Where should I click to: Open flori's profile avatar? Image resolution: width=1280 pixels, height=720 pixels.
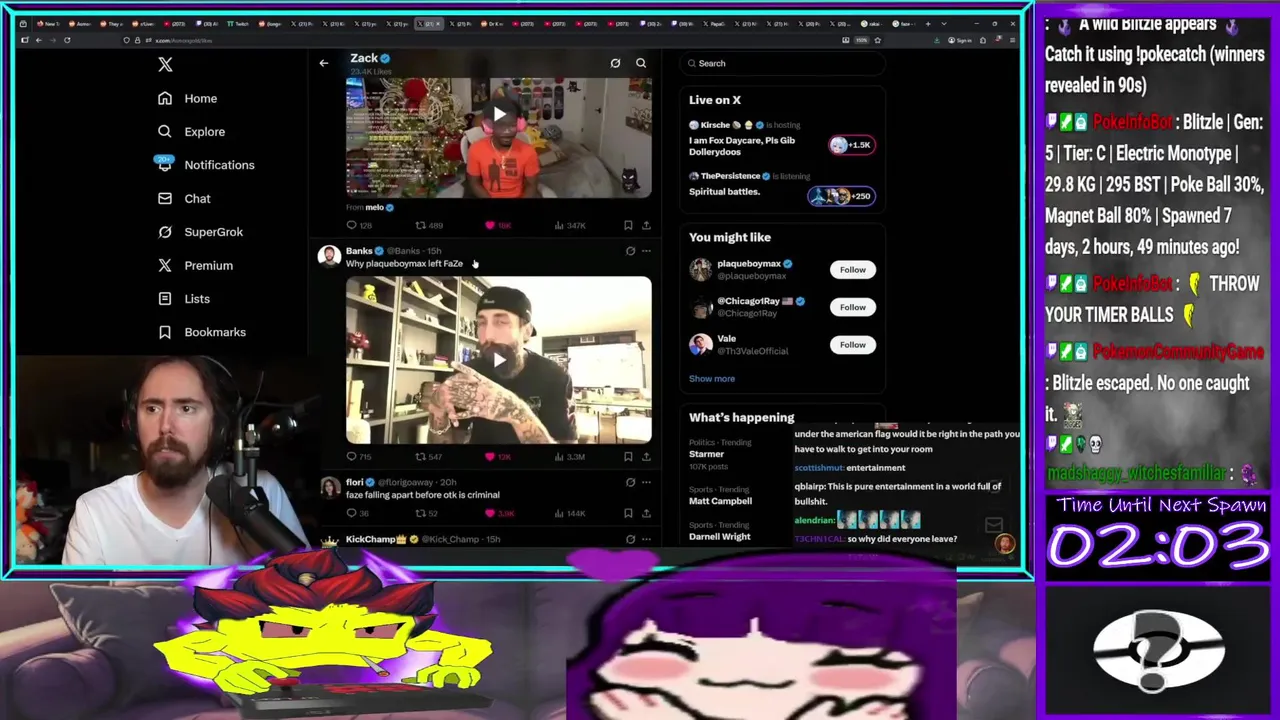pyautogui.click(x=329, y=487)
